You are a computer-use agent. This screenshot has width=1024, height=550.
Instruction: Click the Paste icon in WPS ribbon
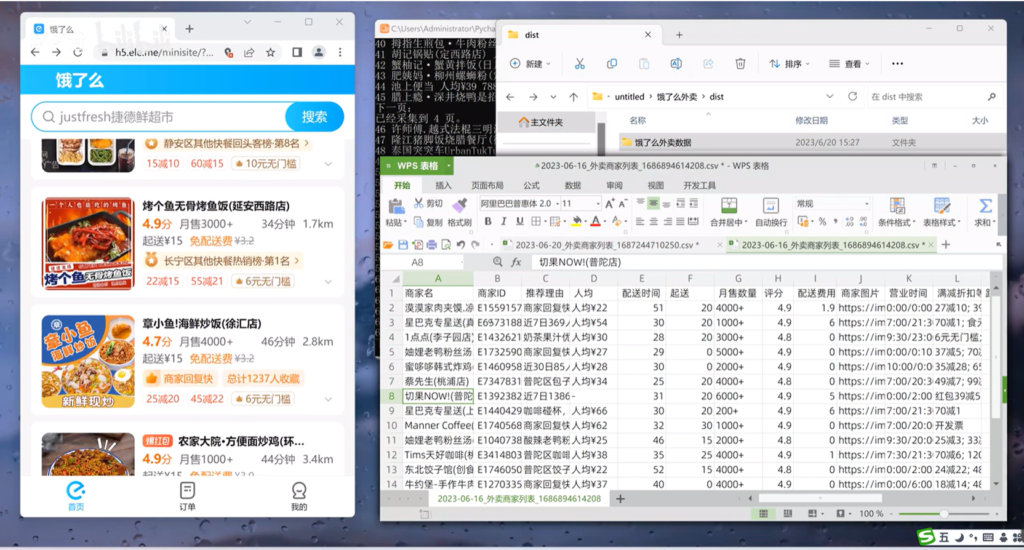click(394, 207)
